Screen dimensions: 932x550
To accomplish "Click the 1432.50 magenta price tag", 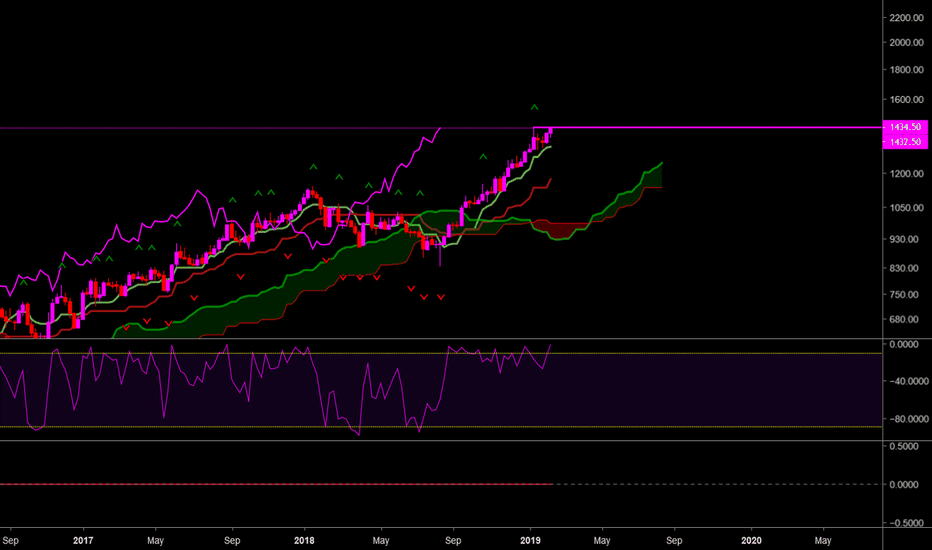I will 905,142.
